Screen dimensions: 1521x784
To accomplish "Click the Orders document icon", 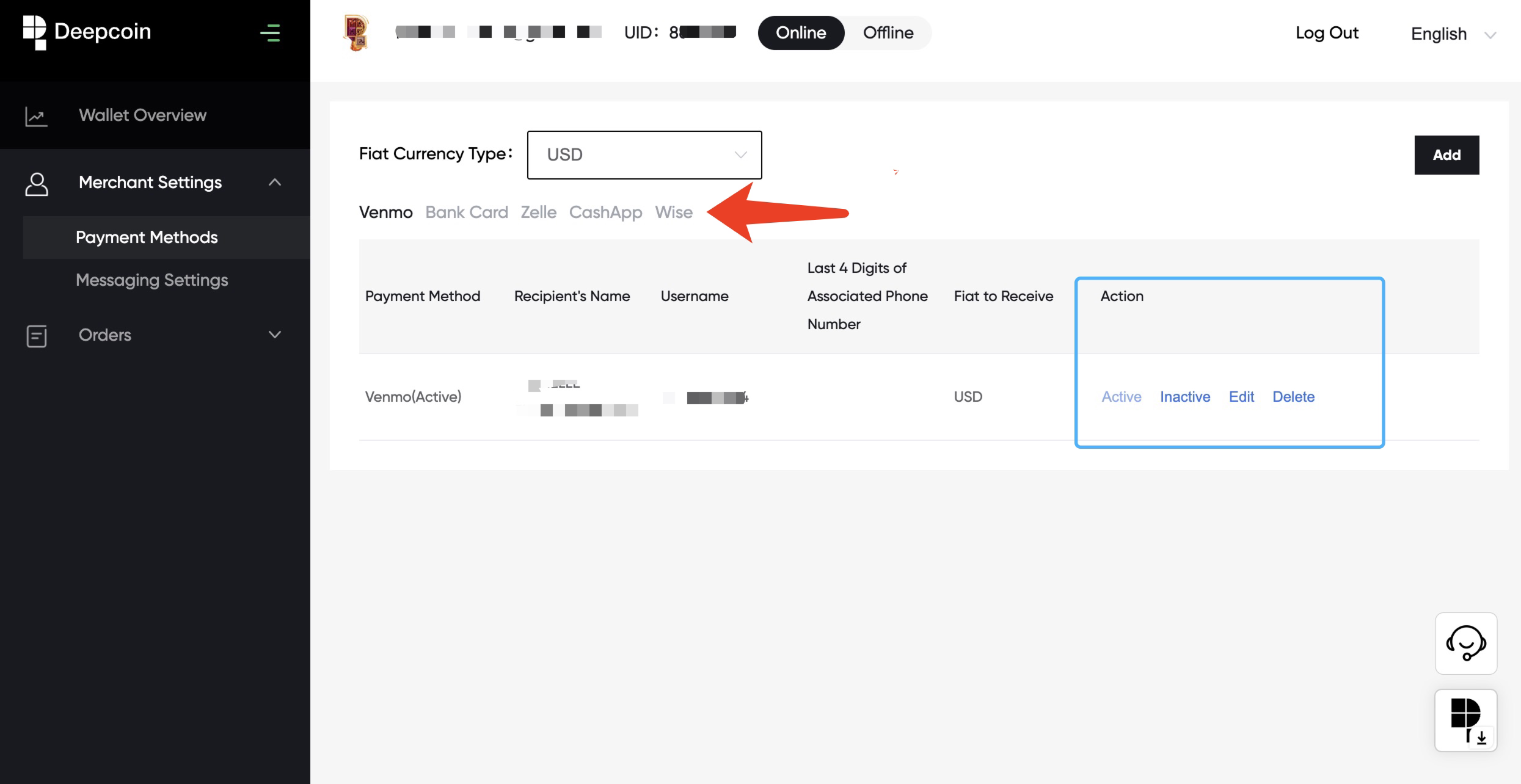I will tap(36, 336).
